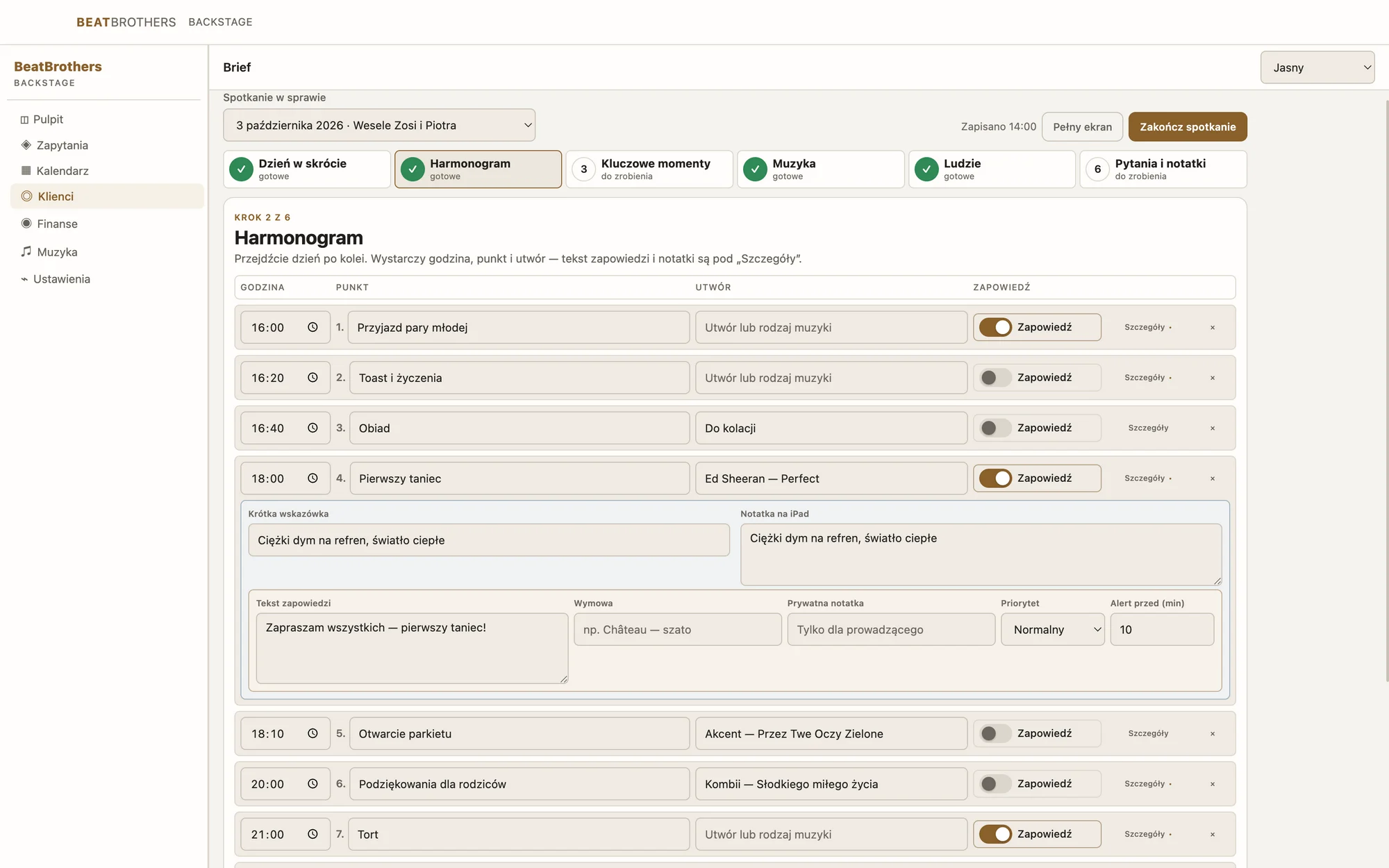Click clock icon in 21:00 row
This screenshot has width=1389, height=868.
pos(313,834)
